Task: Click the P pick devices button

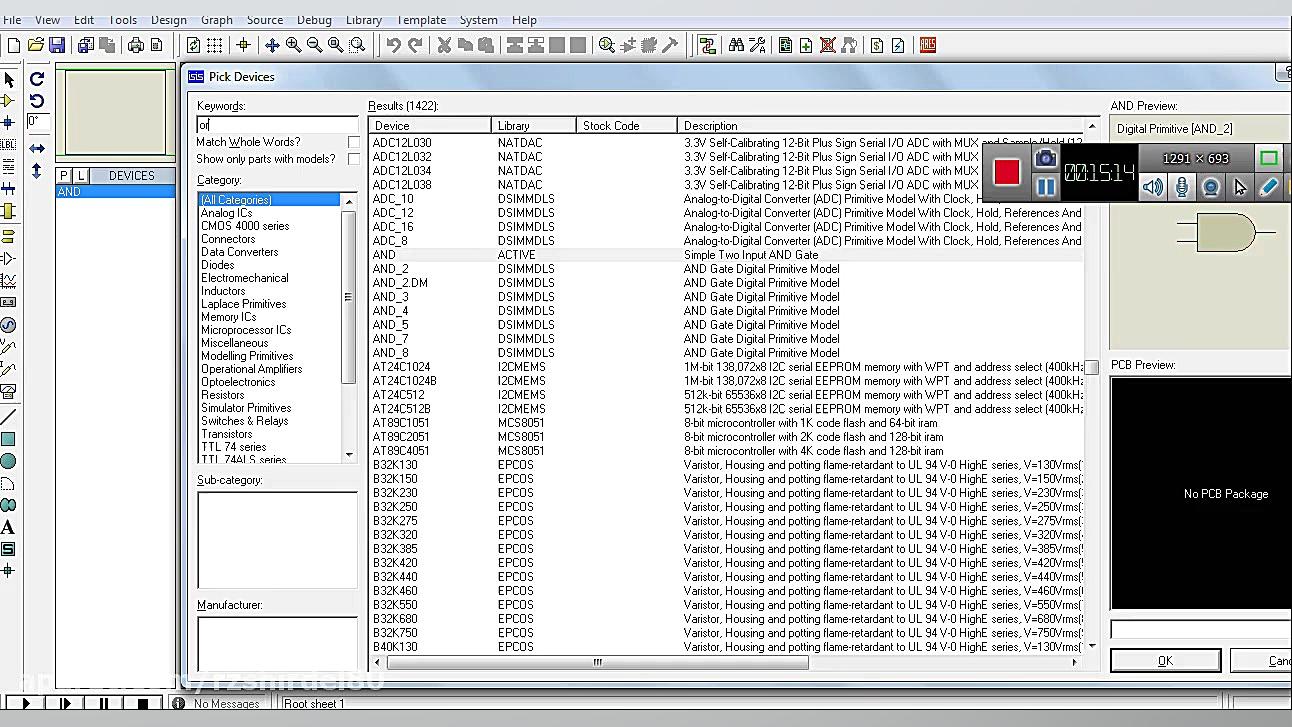Action: pos(65,176)
